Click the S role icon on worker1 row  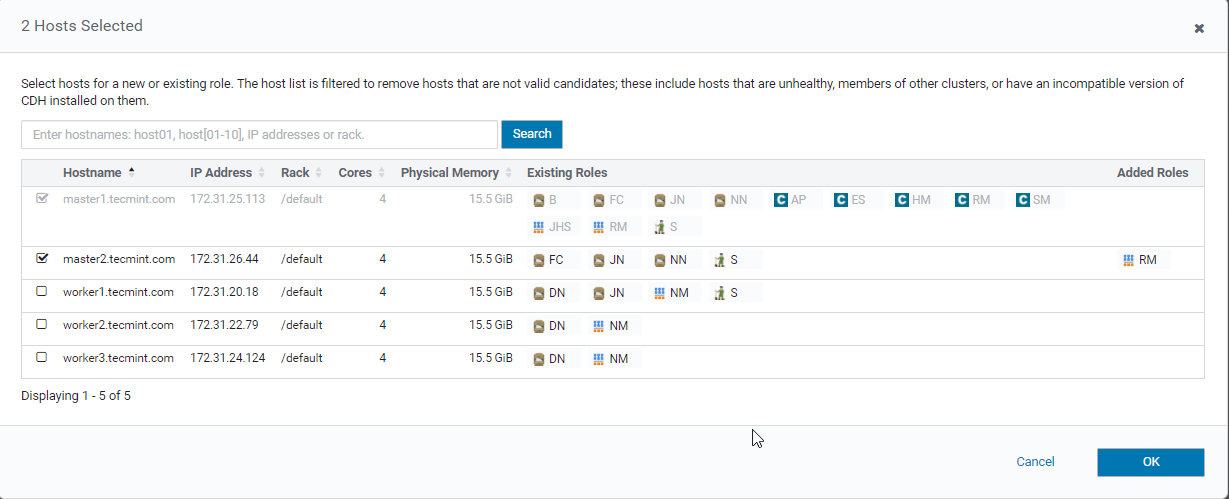coord(719,293)
